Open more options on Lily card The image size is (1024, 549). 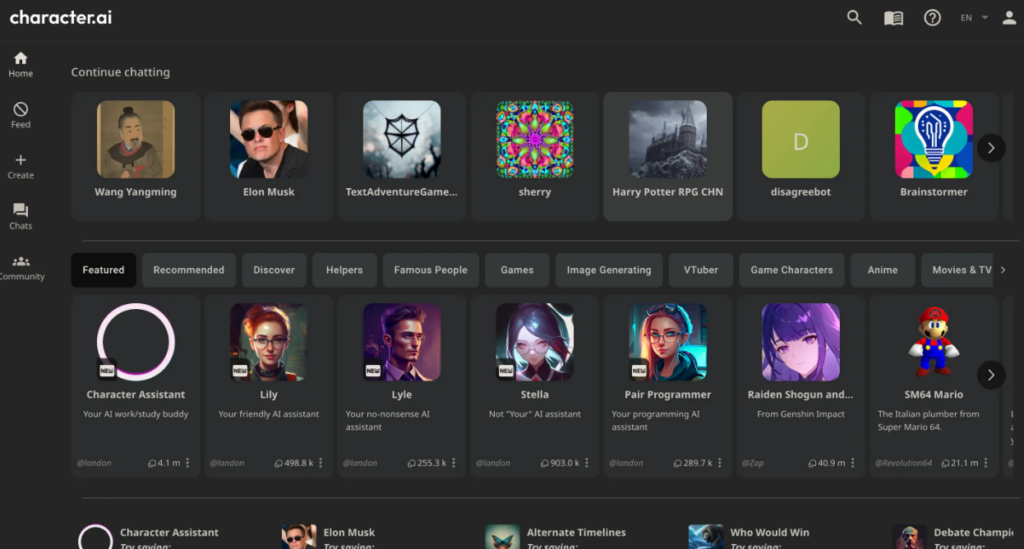[321, 463]
